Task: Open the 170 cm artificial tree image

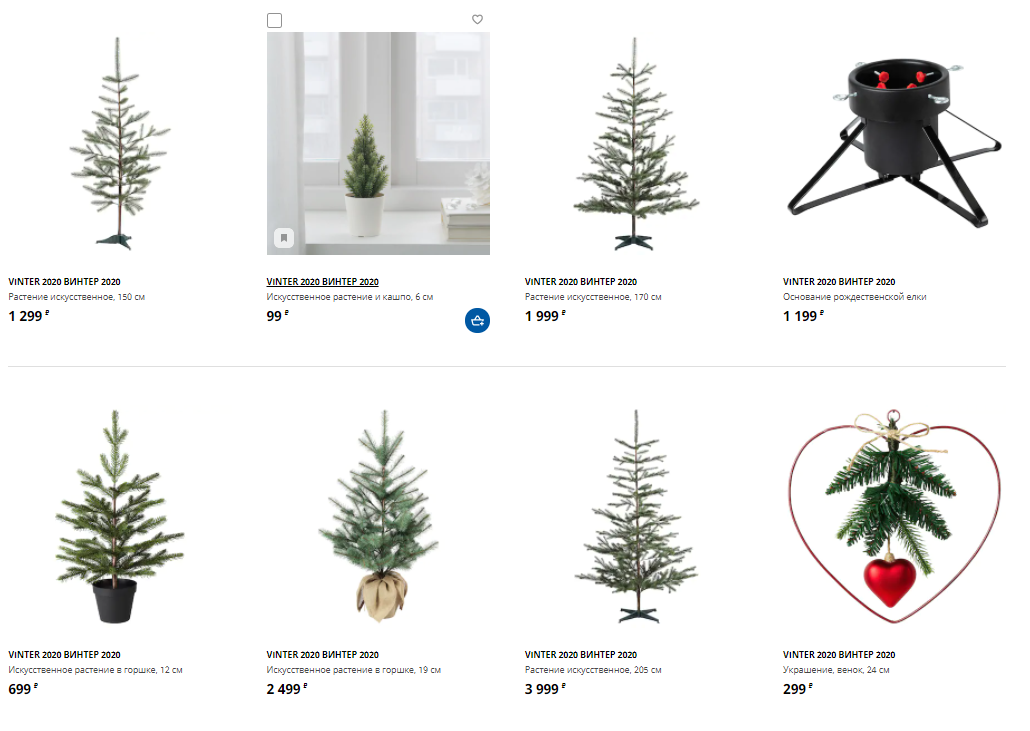Action: (x=636, y=143)
